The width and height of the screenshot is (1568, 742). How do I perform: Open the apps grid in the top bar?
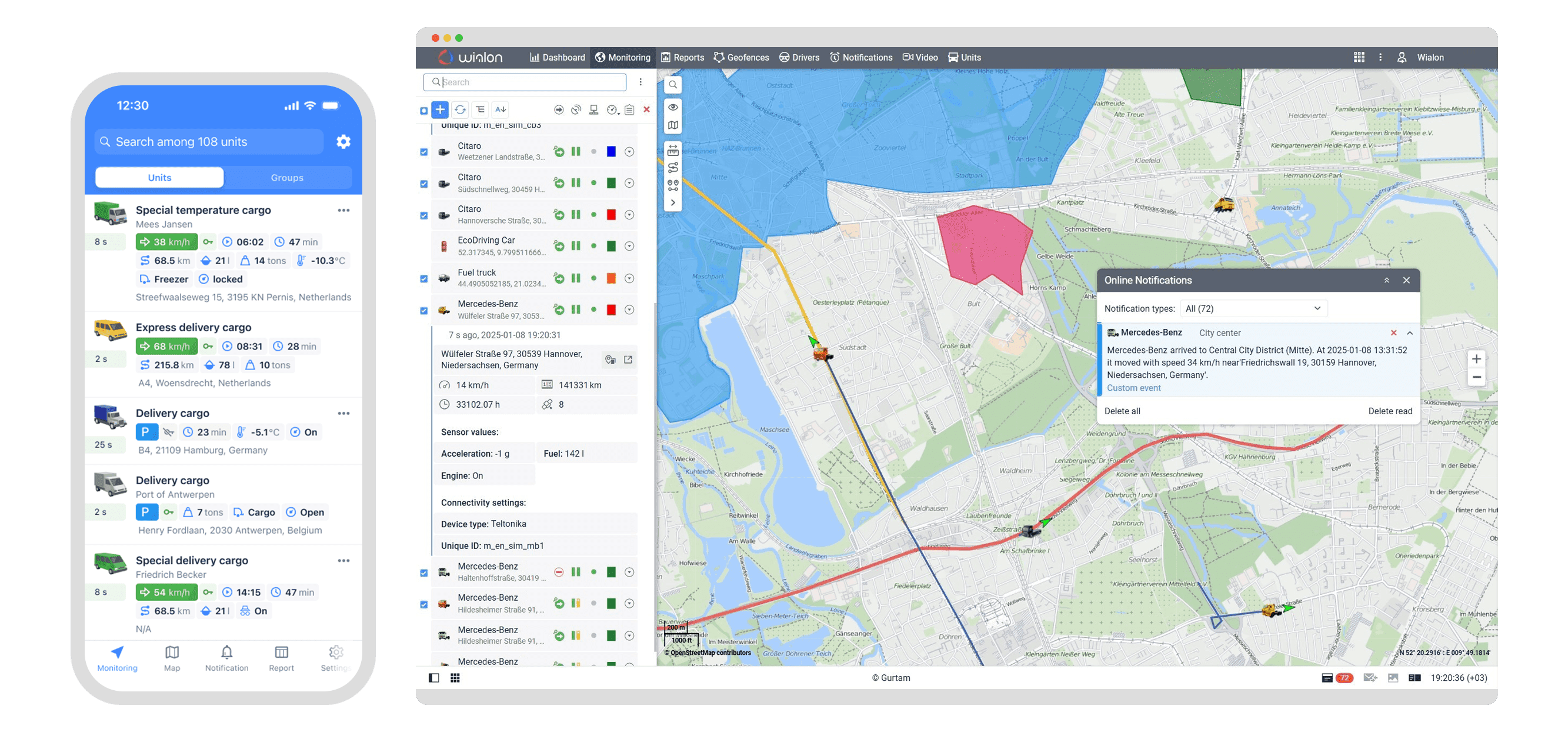[x=1359, y=57]
